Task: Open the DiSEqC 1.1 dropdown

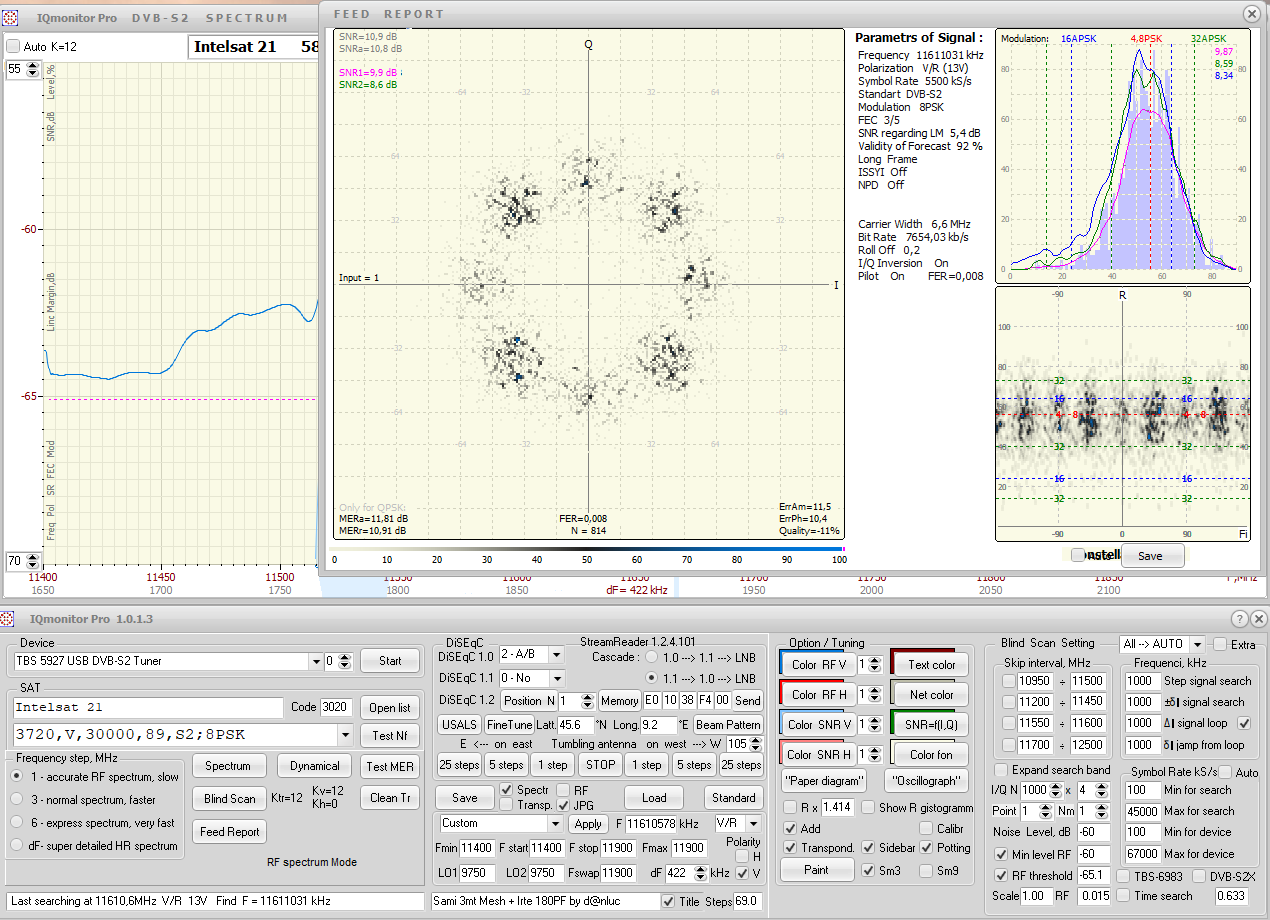Action: point(557,678)
